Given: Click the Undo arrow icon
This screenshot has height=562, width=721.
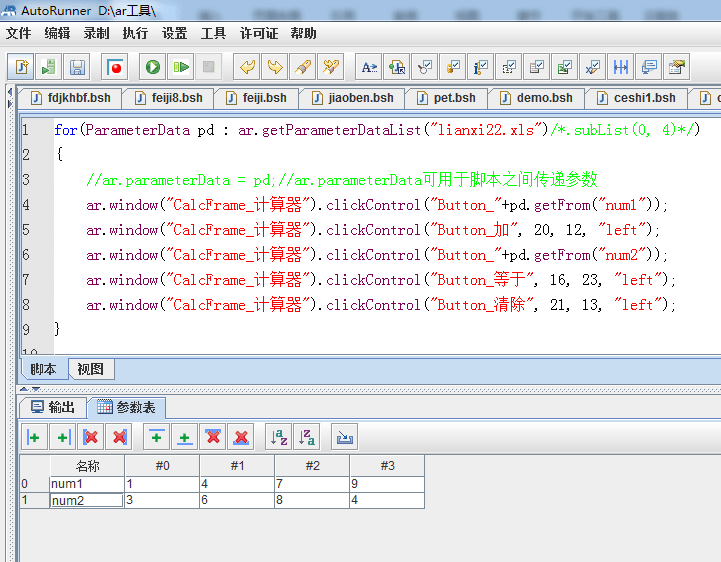Looking at the screenshot, I should [x=246, y=67].
